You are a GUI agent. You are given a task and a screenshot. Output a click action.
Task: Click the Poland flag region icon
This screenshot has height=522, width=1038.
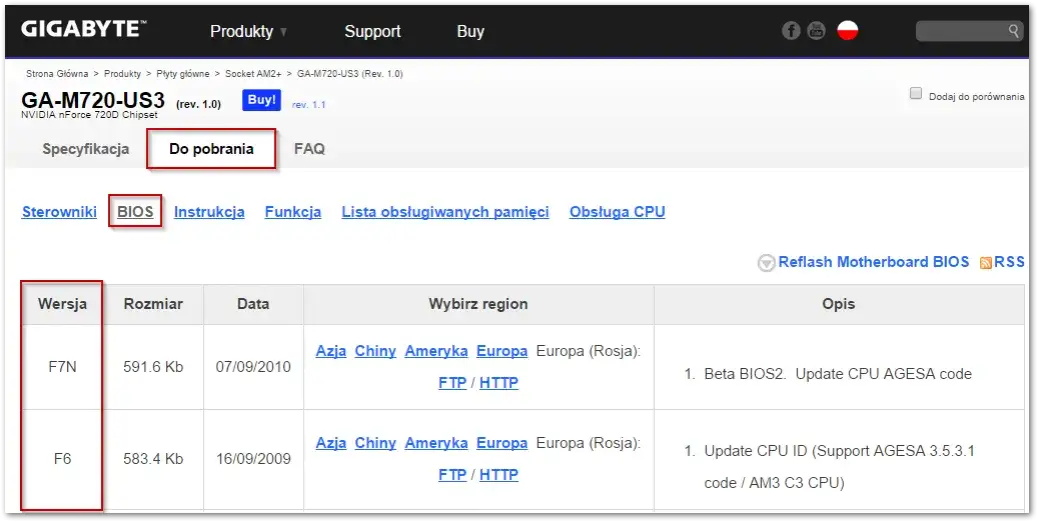(847, 30)
